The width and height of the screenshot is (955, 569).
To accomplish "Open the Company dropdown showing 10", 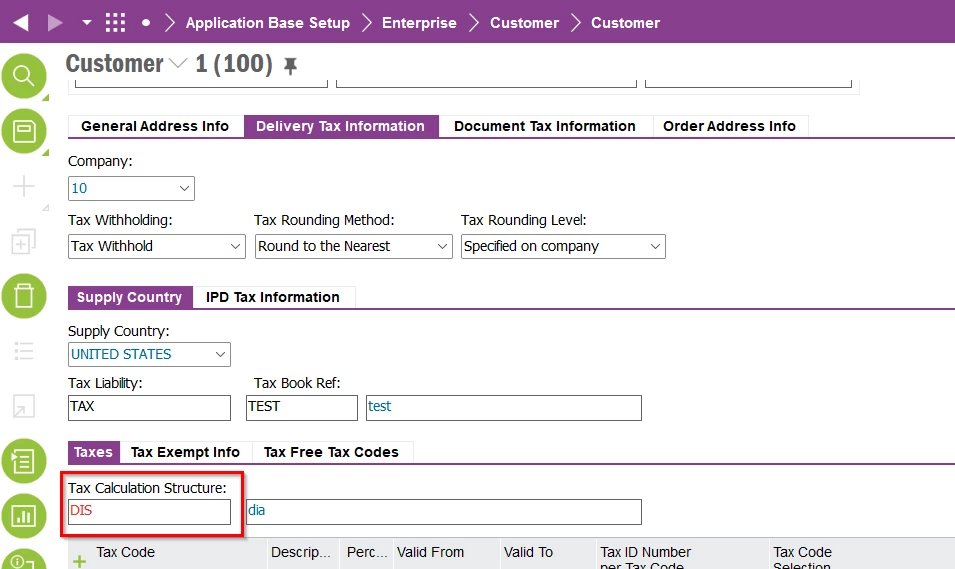I will [132, 188].
